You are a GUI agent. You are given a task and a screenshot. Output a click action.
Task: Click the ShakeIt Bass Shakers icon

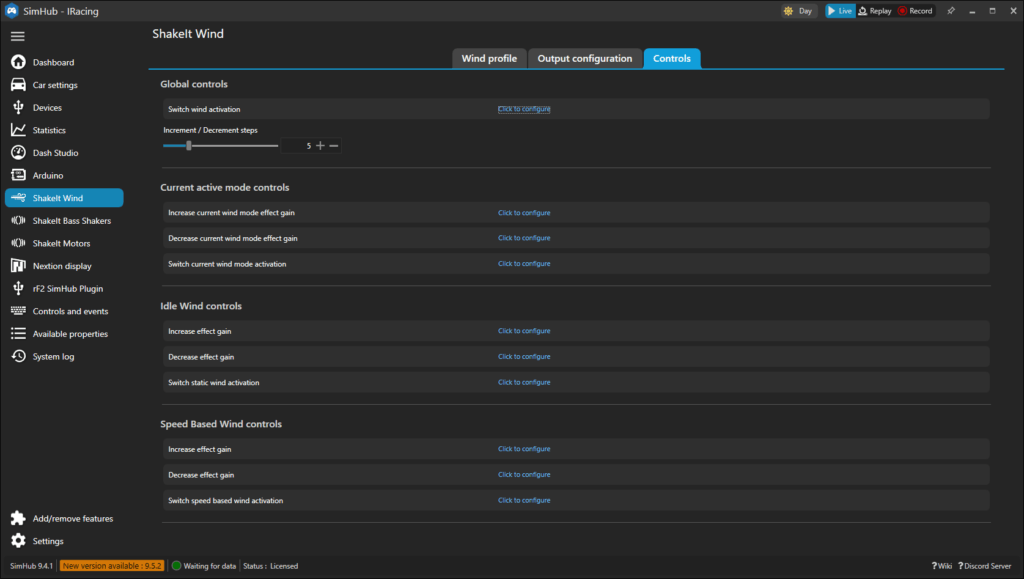point(18,221)
